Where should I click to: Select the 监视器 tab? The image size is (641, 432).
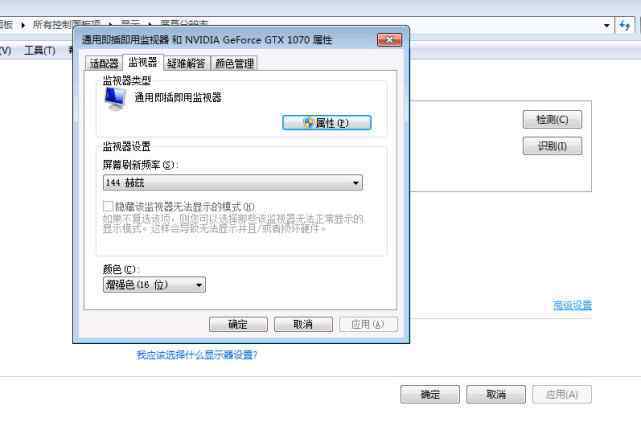[143, 62]
